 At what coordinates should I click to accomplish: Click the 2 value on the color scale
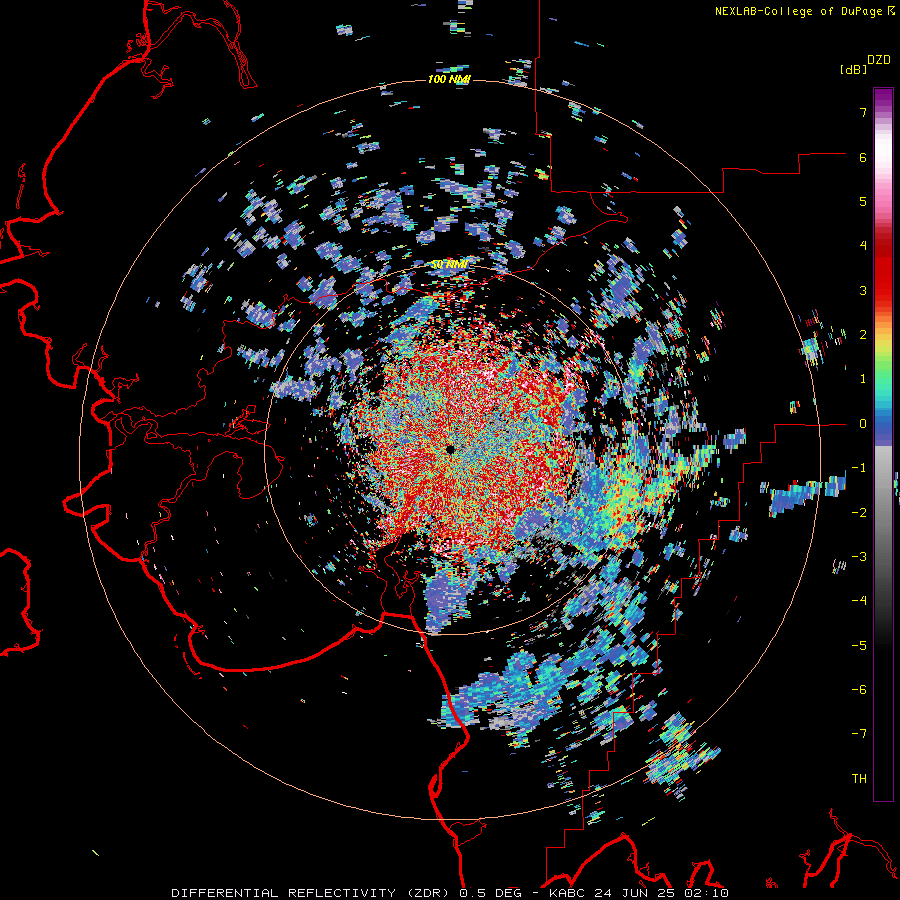pos(863,335)
